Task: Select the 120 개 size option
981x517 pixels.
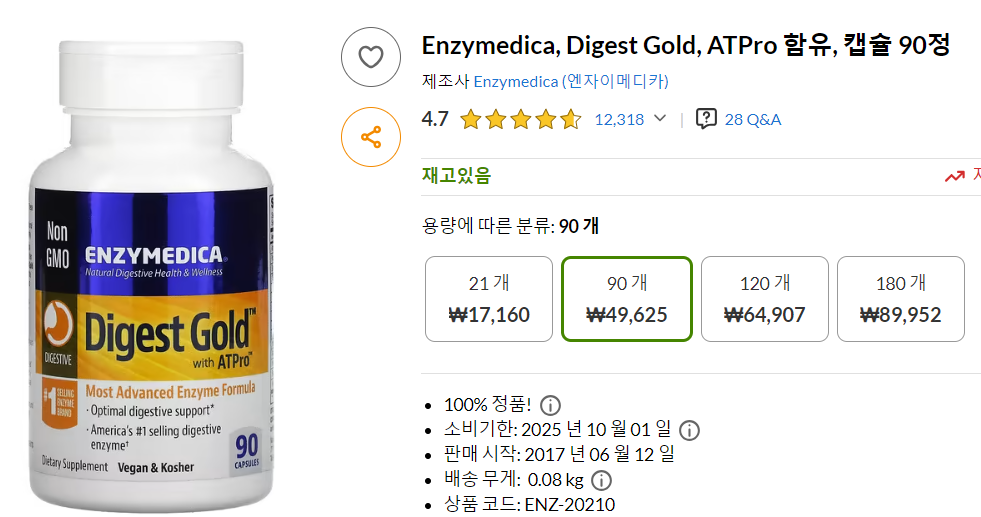Action: (765, 299)
